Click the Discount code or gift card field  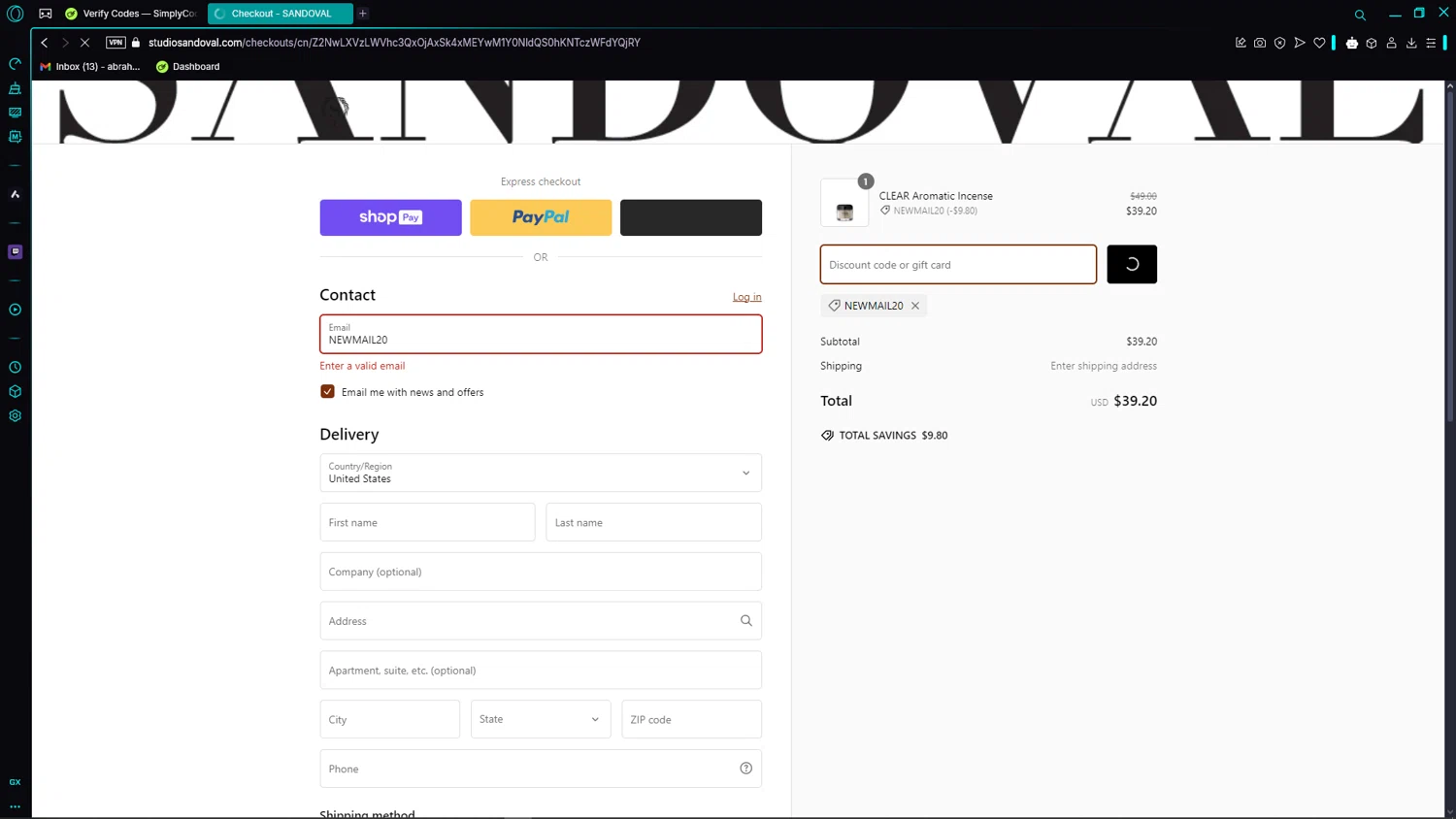[x=958, y=264]
